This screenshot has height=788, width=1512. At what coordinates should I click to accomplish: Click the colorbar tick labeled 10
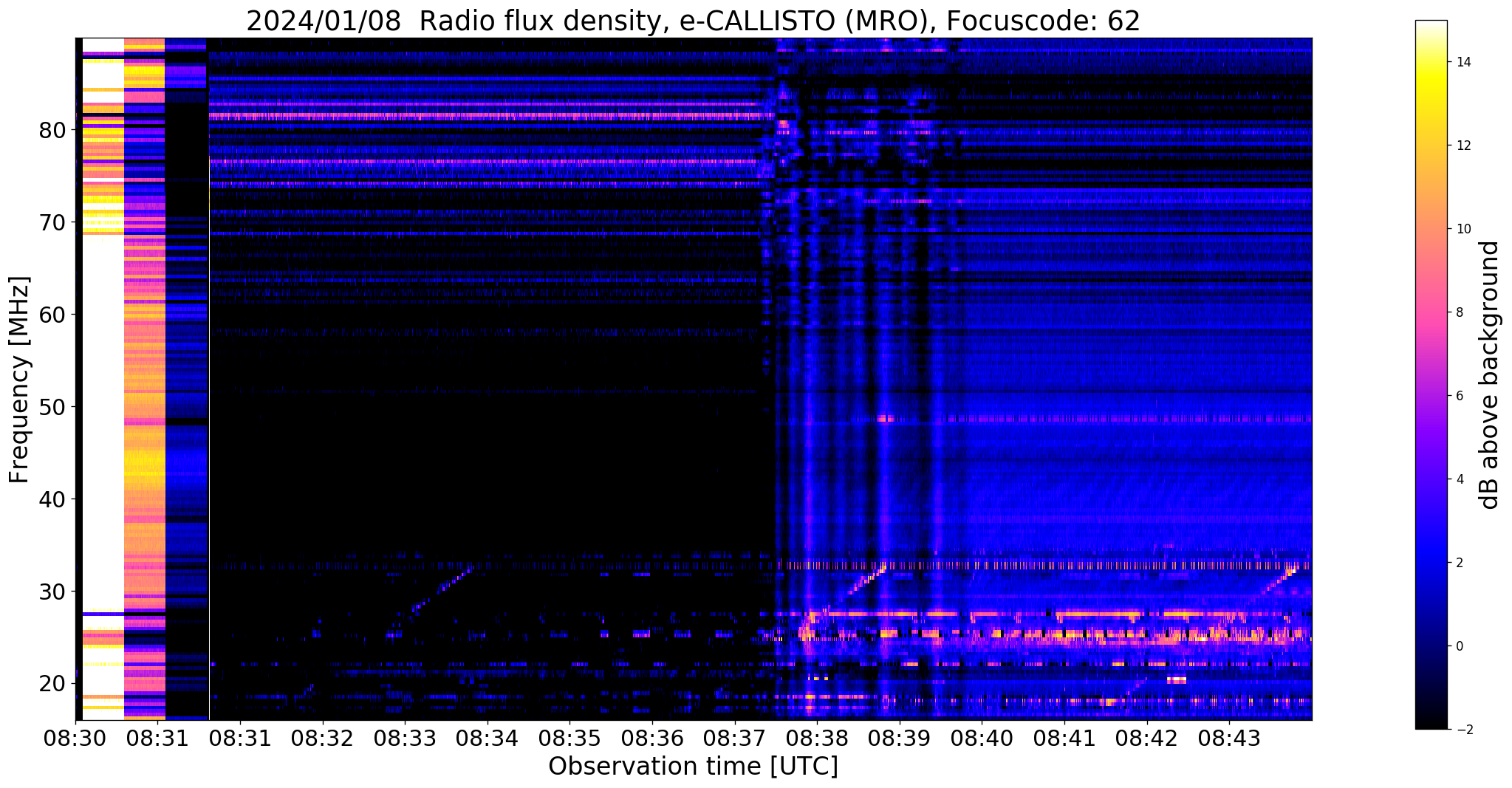point(1463,229)
